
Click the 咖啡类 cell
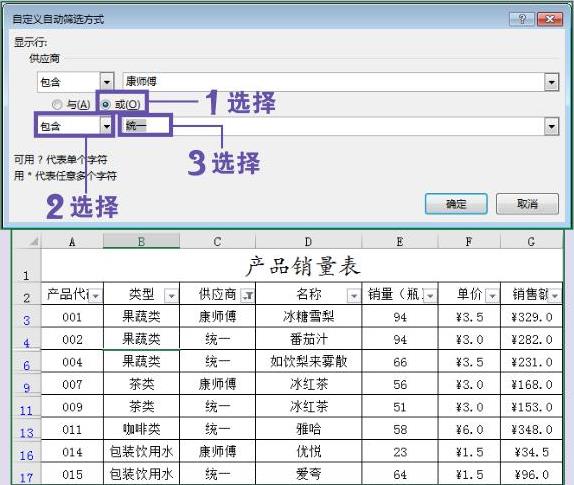click(x=141, y=429)
